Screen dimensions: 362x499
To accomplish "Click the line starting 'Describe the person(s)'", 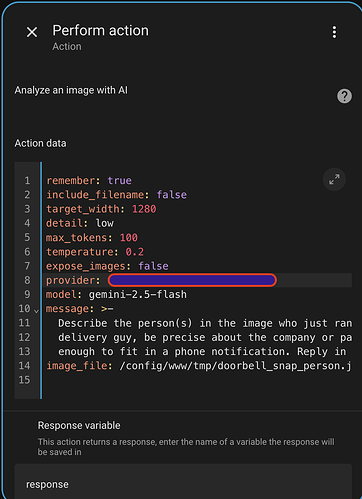I will pos(205,323).
